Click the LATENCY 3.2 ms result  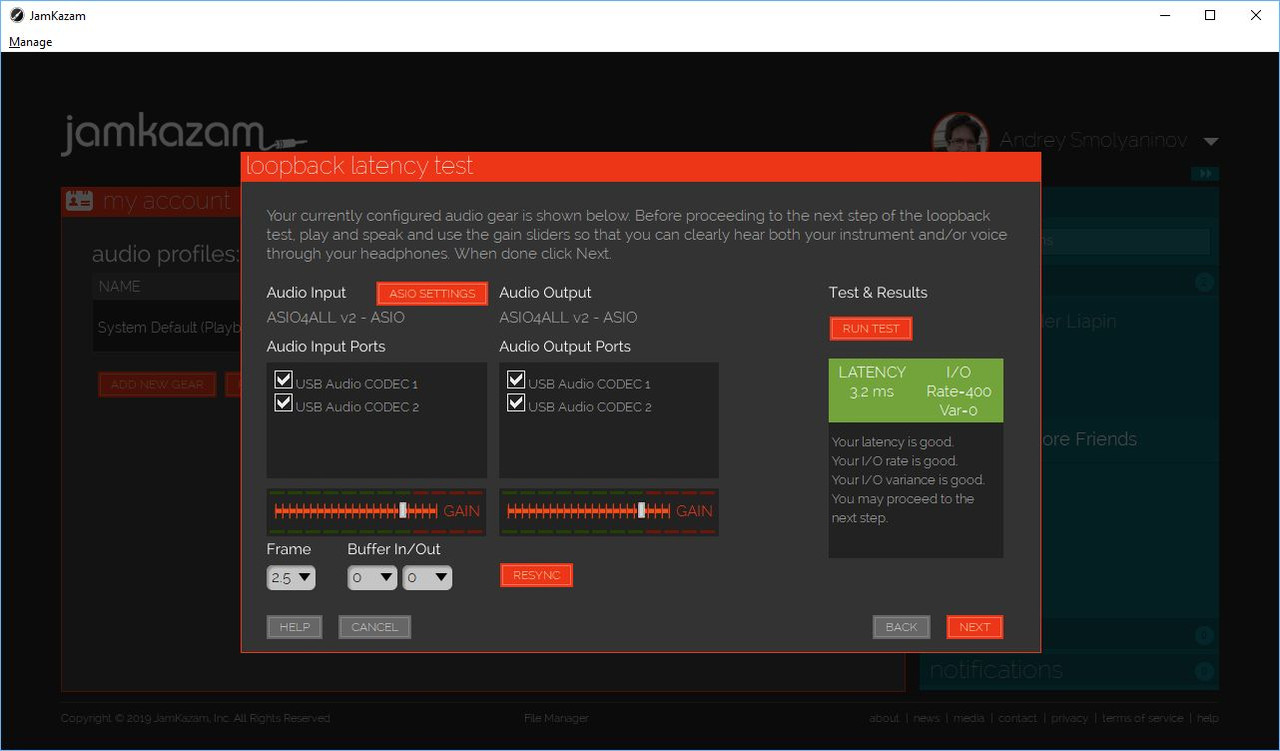coord(872,381)
